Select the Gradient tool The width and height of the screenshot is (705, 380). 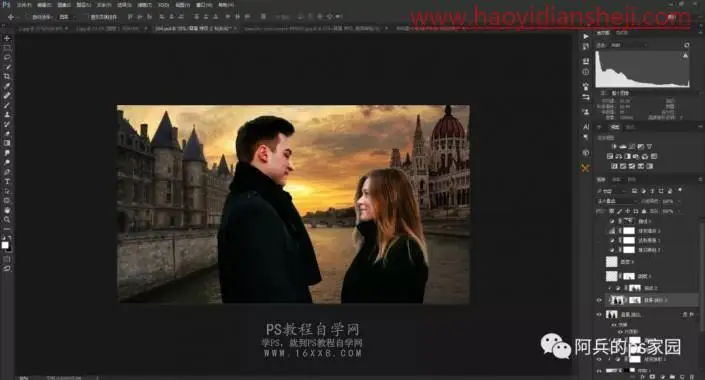[x=7, y=143]
